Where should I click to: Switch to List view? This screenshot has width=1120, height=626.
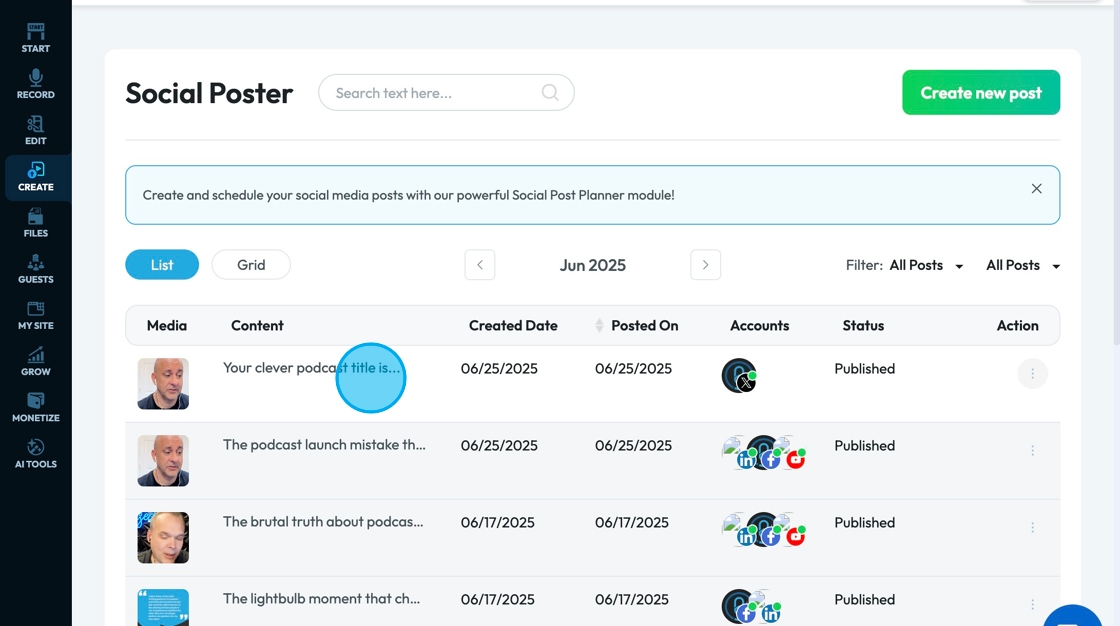162,264
